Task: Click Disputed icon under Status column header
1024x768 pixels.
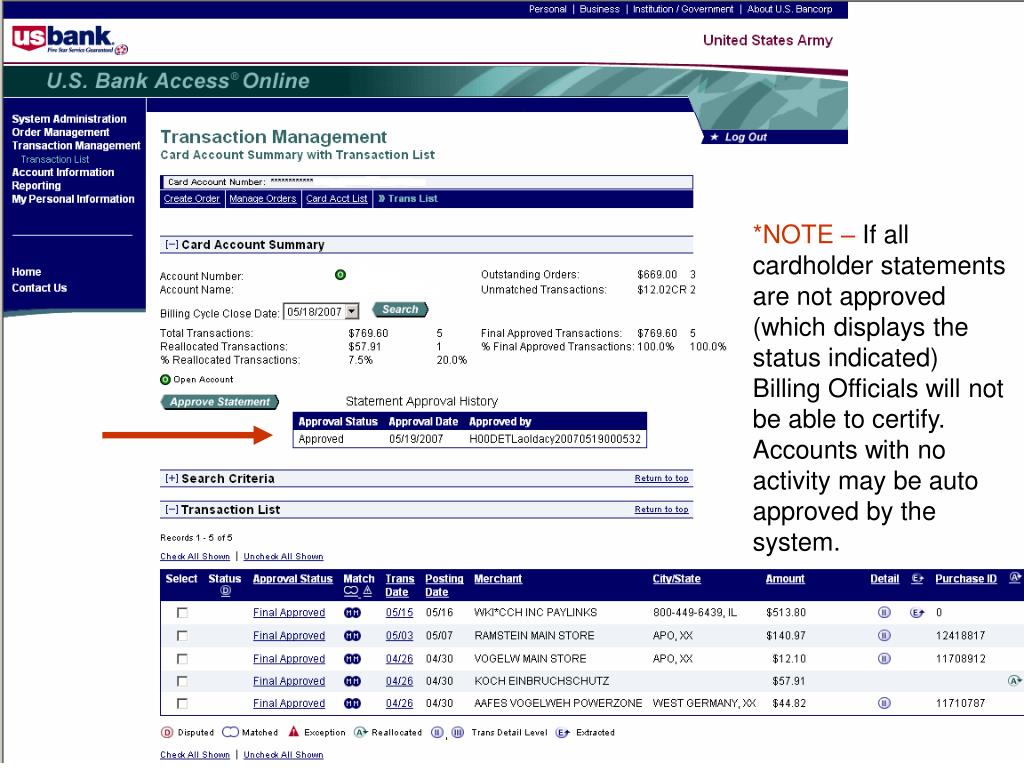Action: pyautogui.click(x=225, y=591)
